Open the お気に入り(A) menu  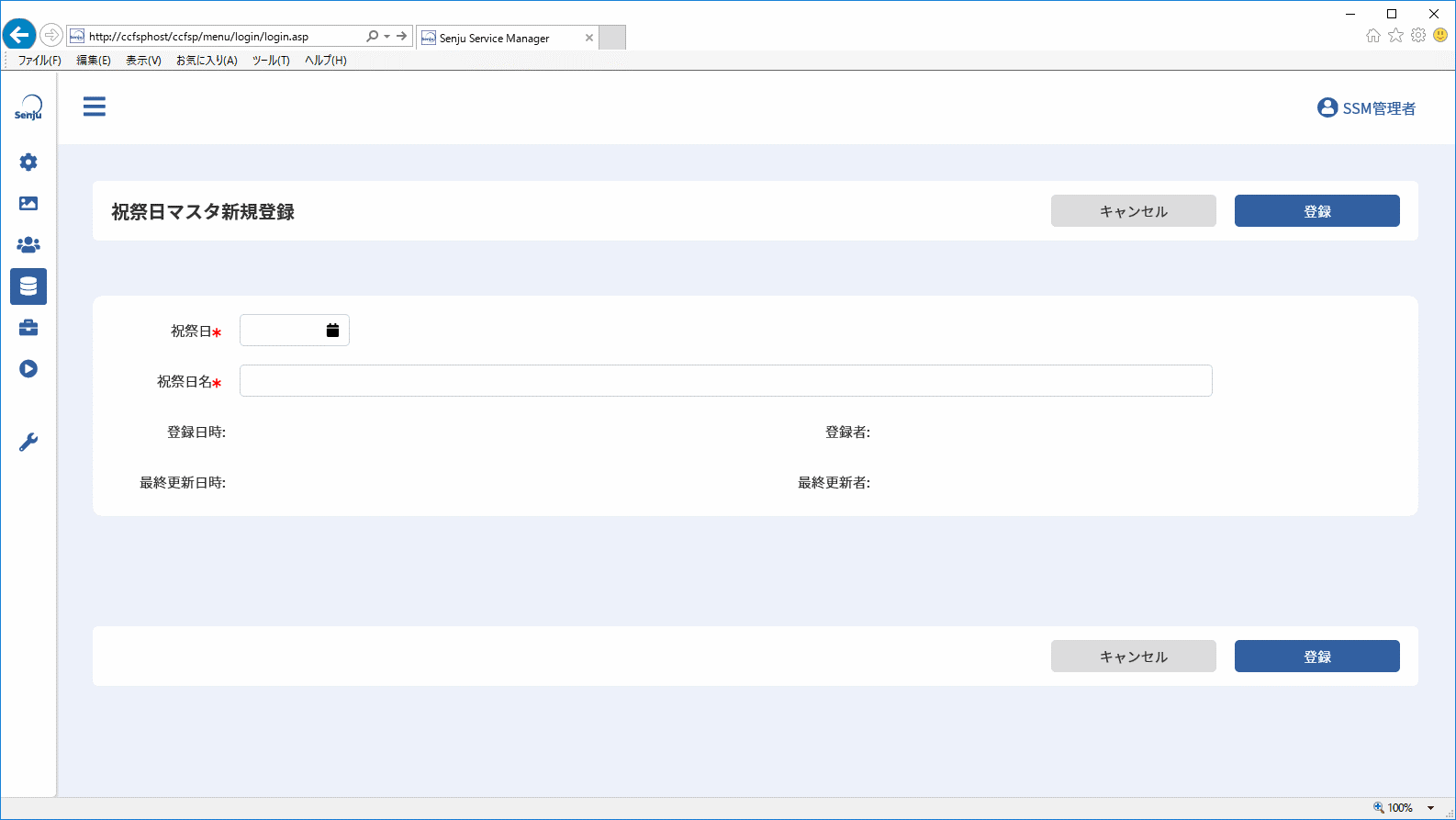pyautogui.click(x=207, y=61)
